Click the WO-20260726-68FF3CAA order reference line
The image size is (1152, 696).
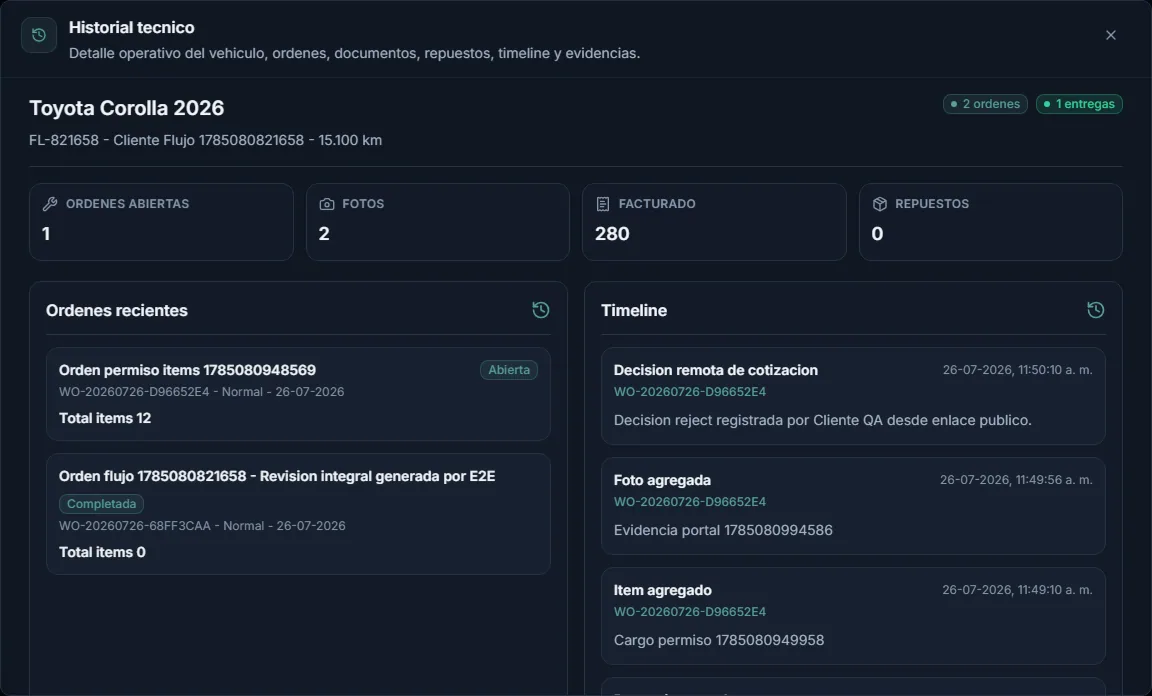pyautogui.click(x=202, y=526)
